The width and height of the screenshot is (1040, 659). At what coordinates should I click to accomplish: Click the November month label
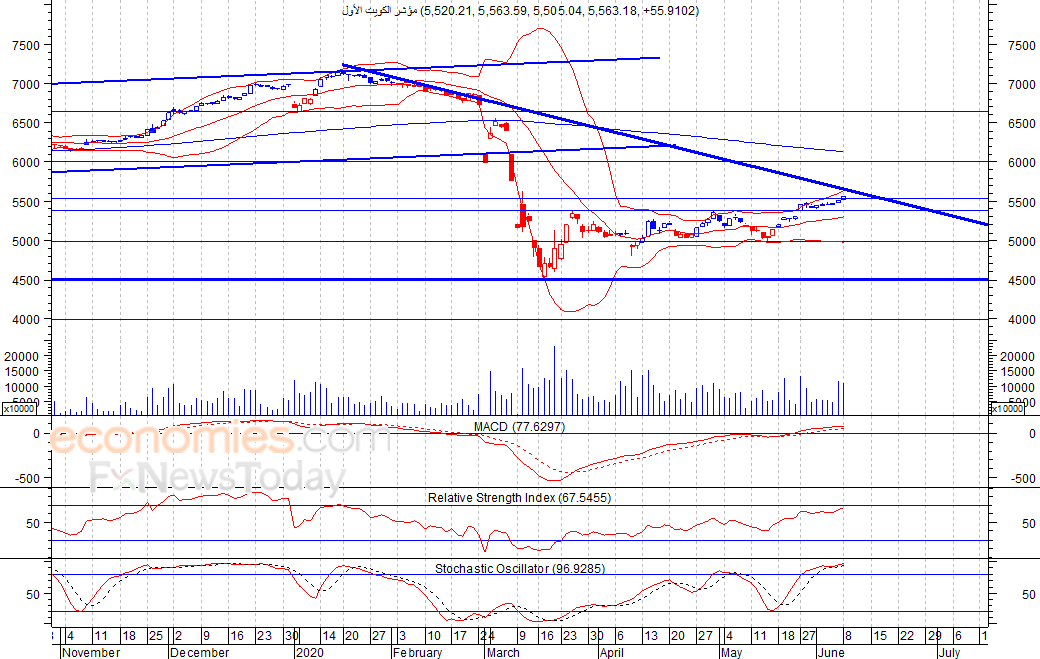[91, 652]
